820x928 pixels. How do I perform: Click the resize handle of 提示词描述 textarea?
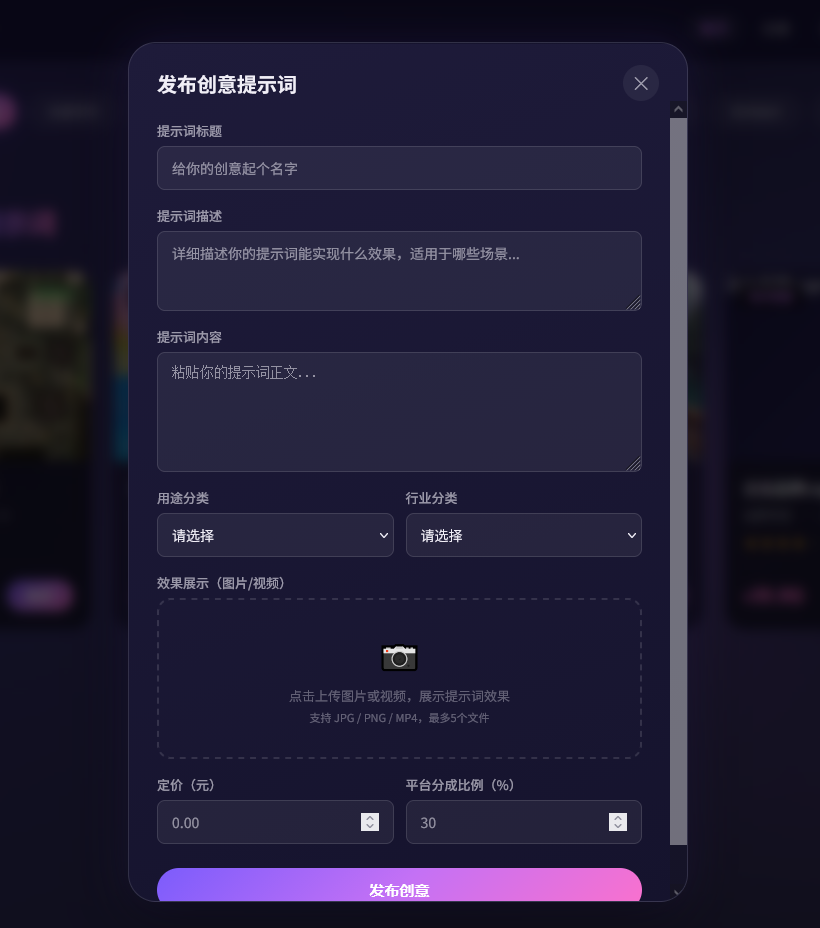[x=634, y=304]
